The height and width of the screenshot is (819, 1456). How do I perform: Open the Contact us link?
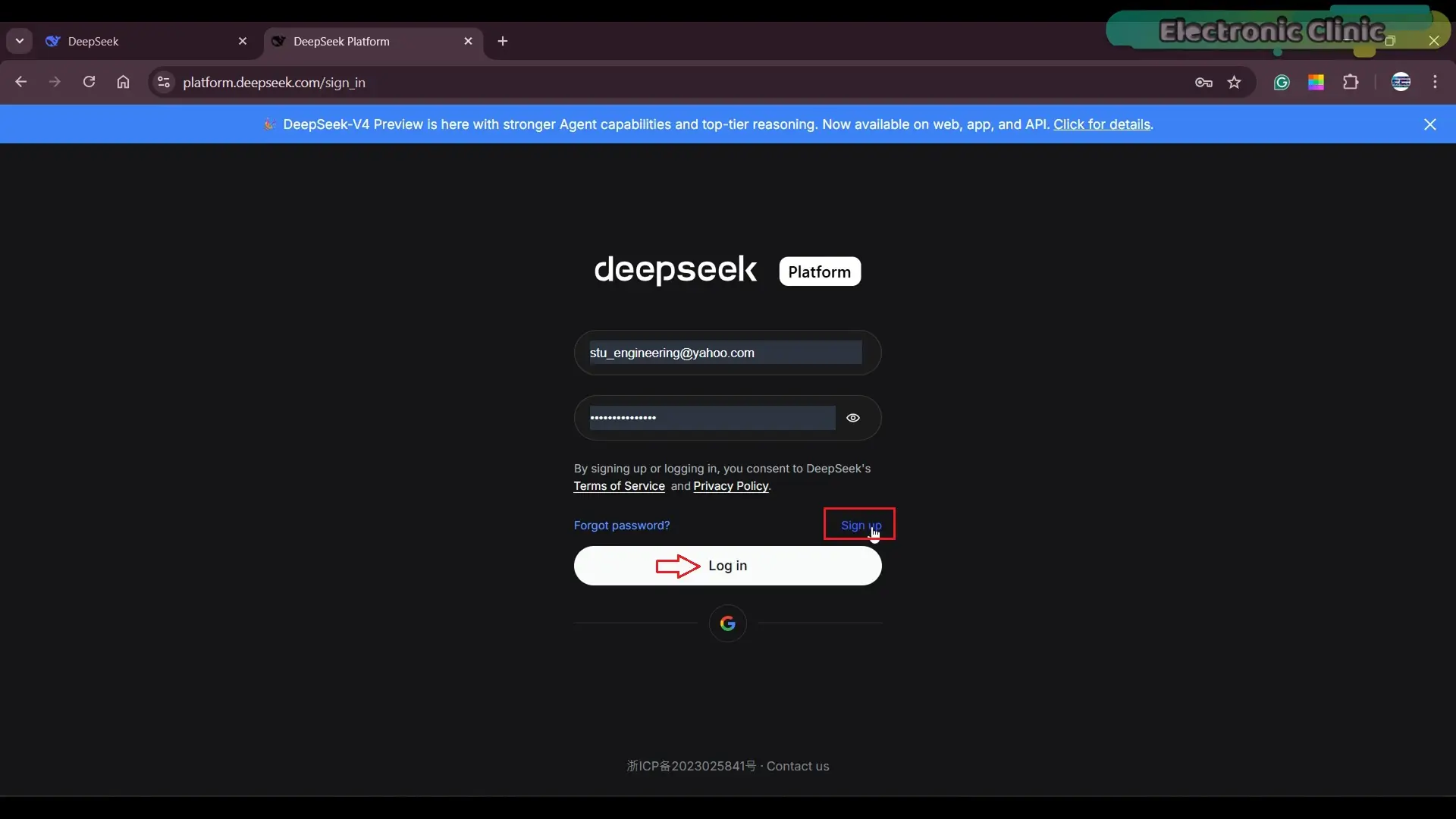point(798,766)
